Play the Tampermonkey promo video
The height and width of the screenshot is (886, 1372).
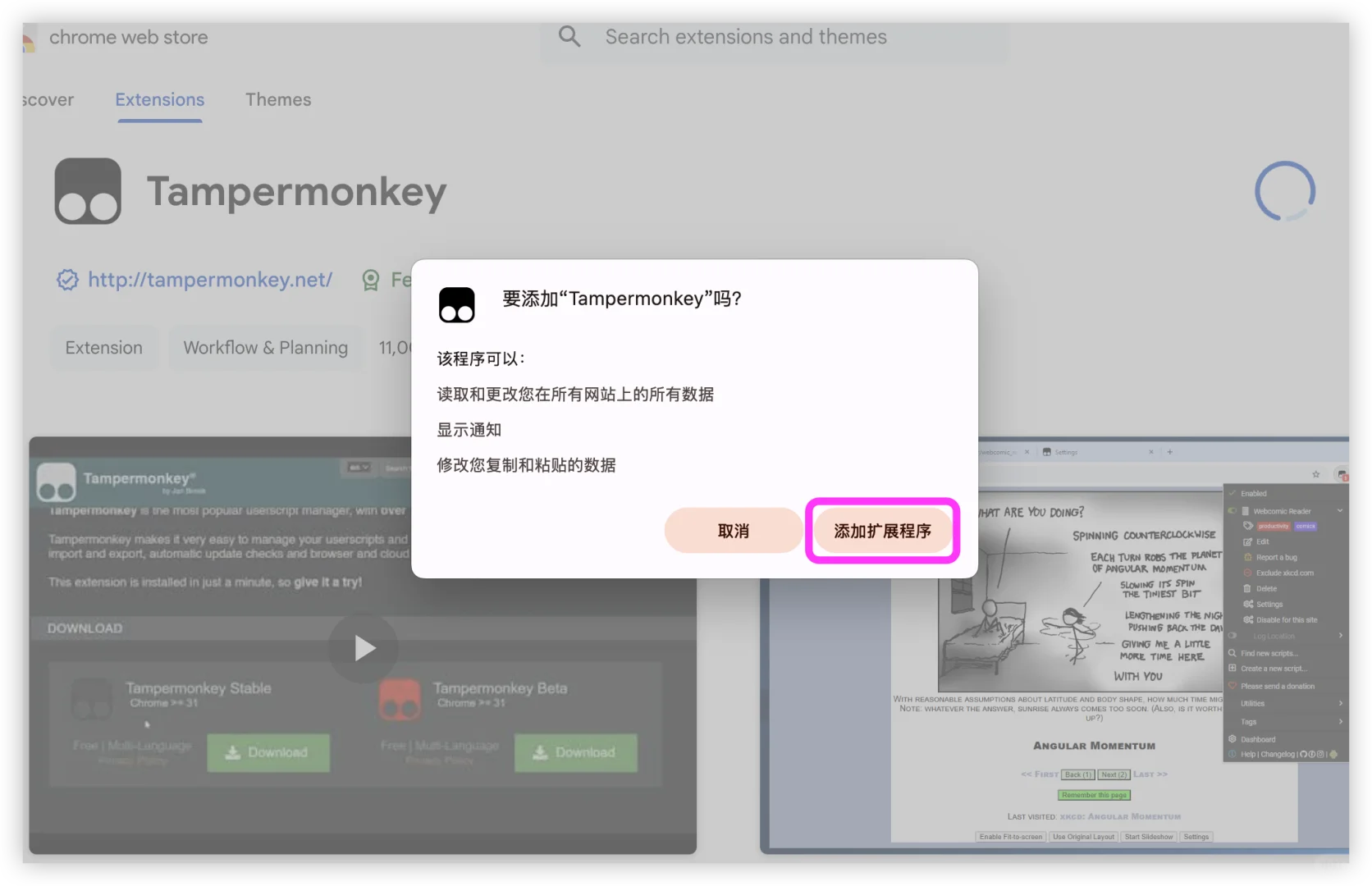pos(364,648)
